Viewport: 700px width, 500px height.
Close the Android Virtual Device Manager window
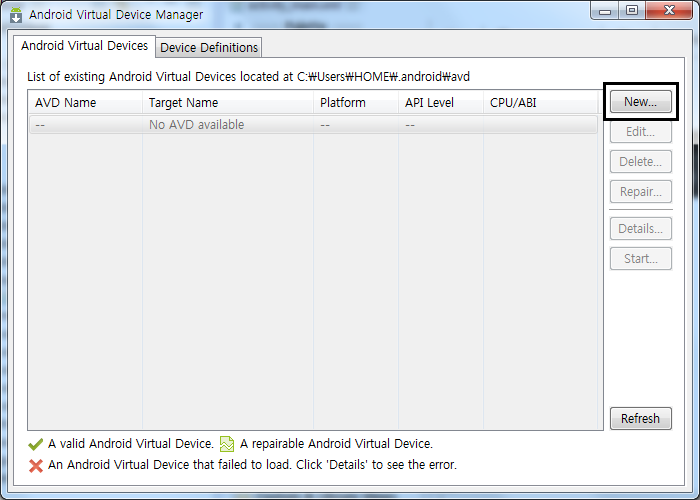(x=669, y=11)
